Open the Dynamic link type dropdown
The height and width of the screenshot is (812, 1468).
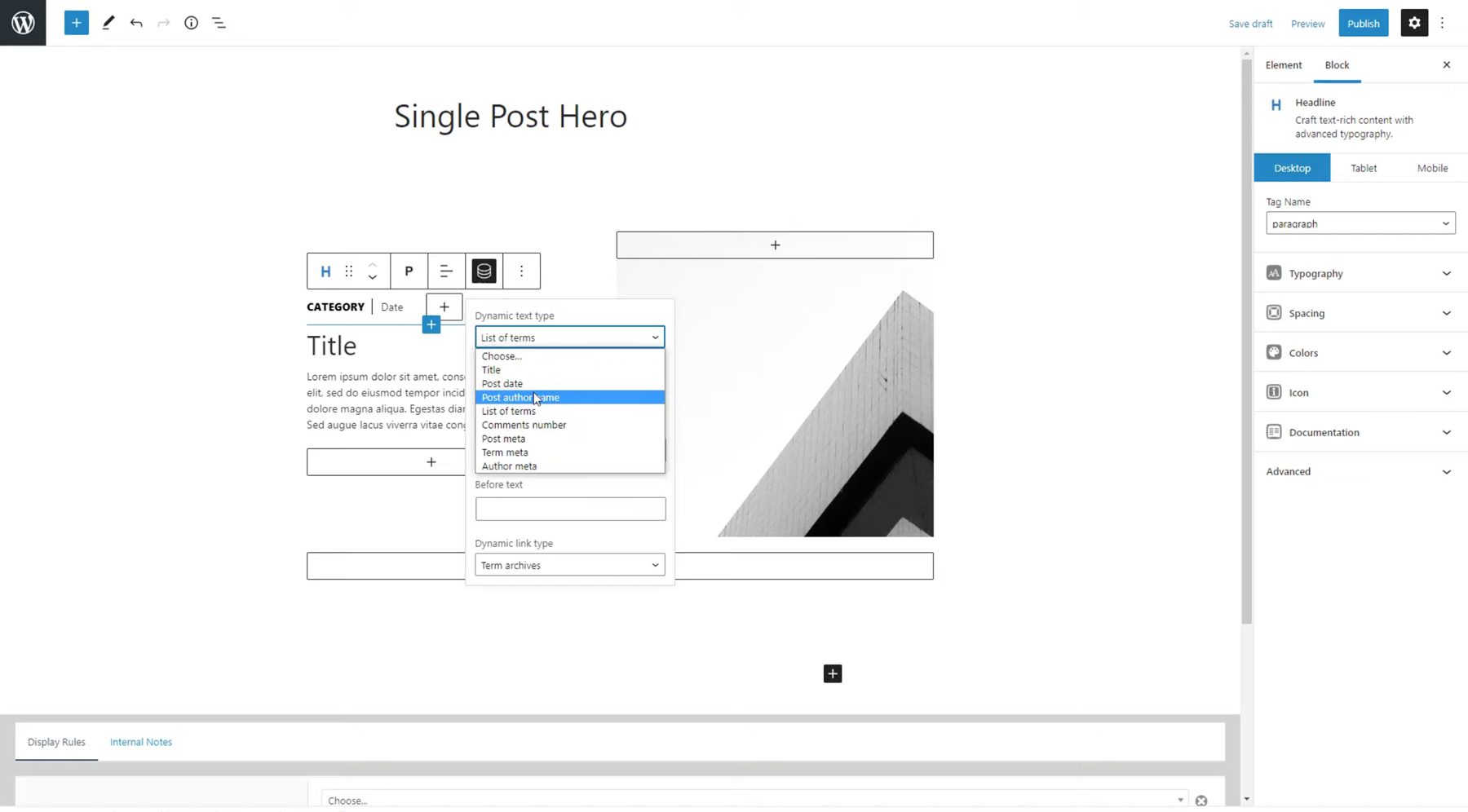click(x=568, y=564)
